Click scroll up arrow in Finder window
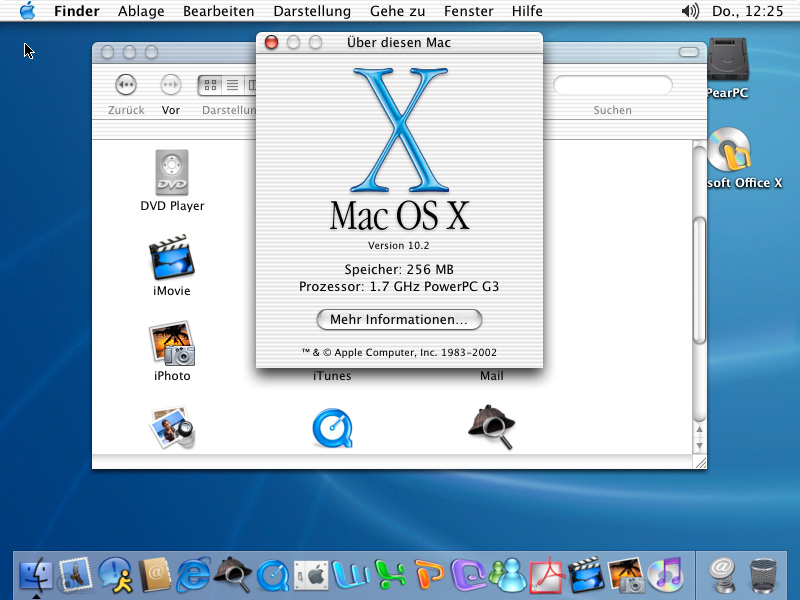The height and width of the screenshot is (600, 800). (699, 429)
